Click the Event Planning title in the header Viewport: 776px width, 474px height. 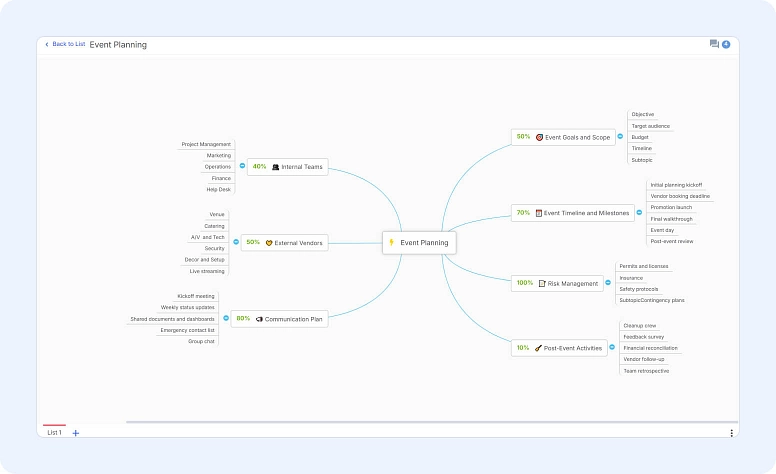click(118, 45)
